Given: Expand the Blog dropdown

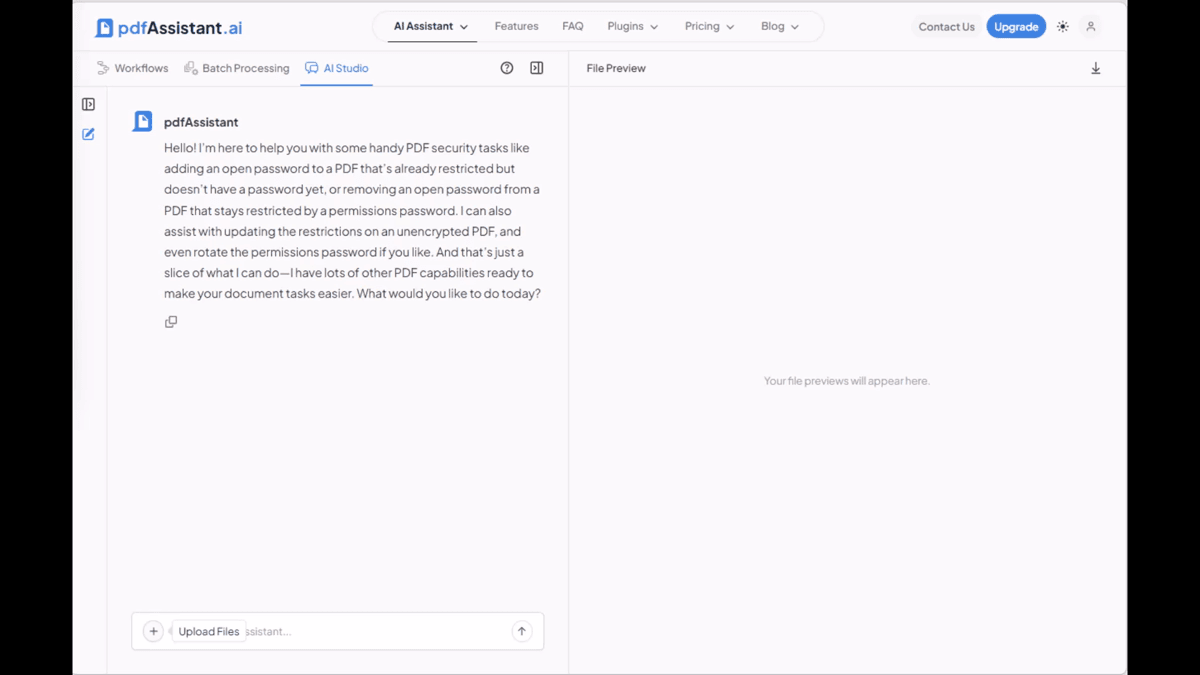Looking at the screenshot, I should (780, 26).
